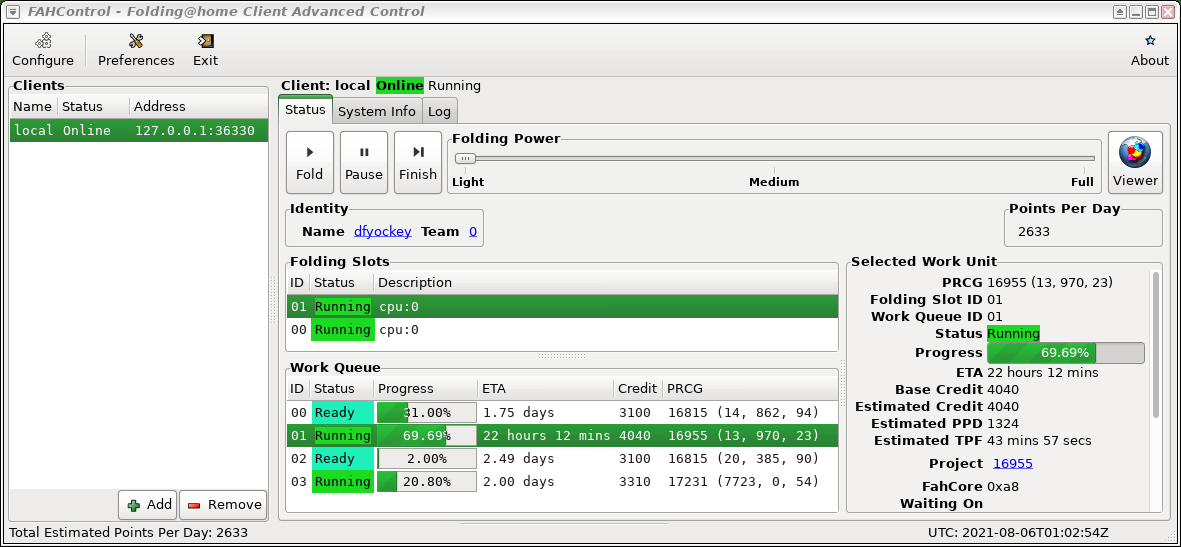Launch the protein Viewer
The image size is (1181, 547).
(1135, 163)
